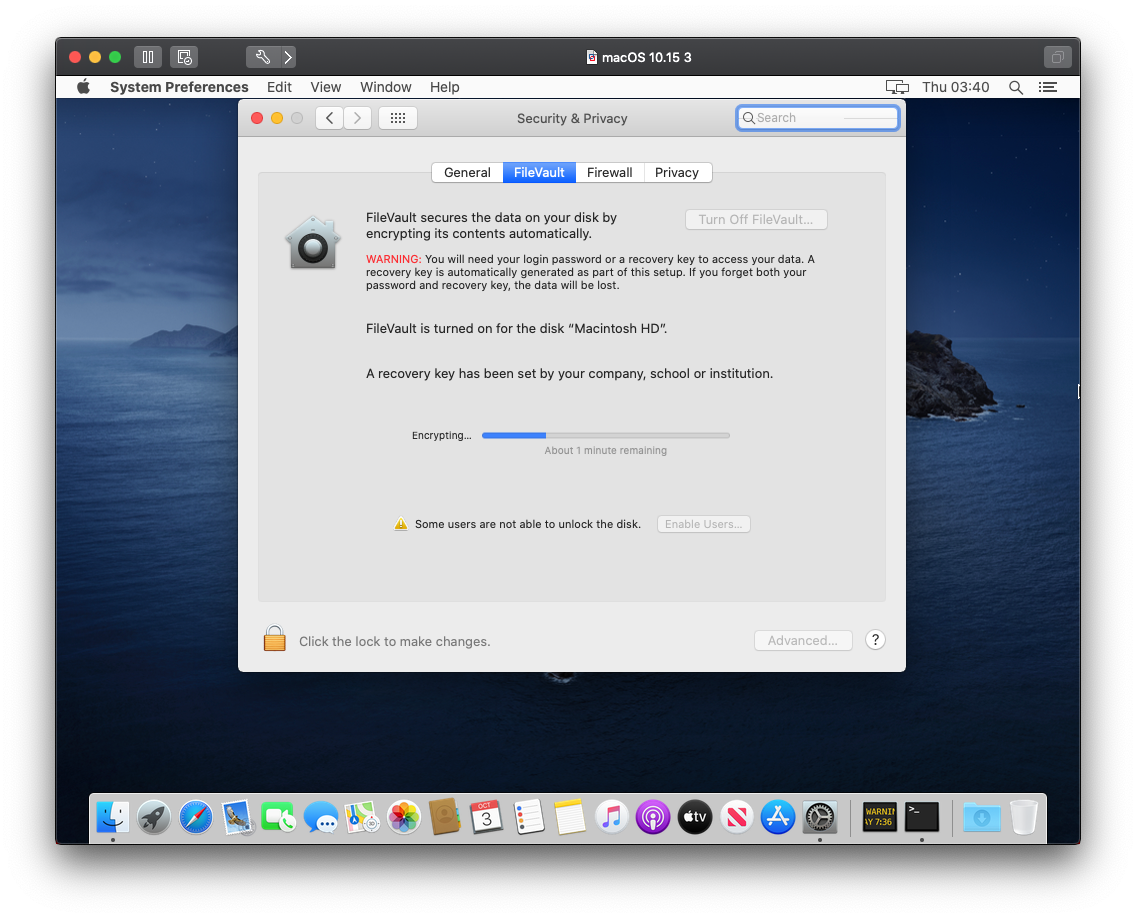Launch Terminal from the Dock

point(922,817)
